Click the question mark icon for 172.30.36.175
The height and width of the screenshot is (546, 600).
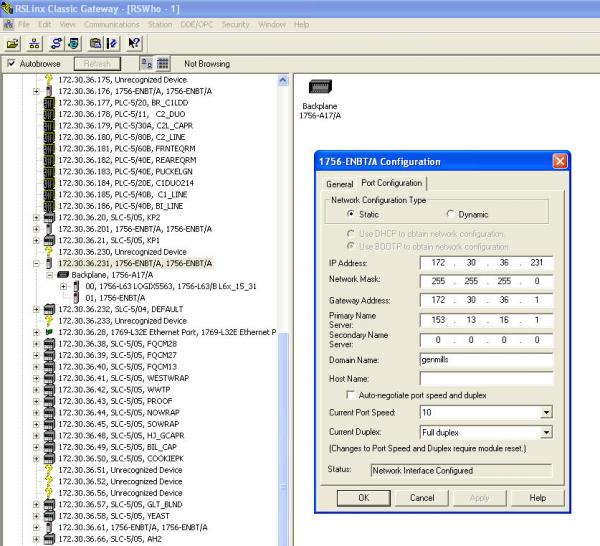pyautogui.click(x=49, y=80)
